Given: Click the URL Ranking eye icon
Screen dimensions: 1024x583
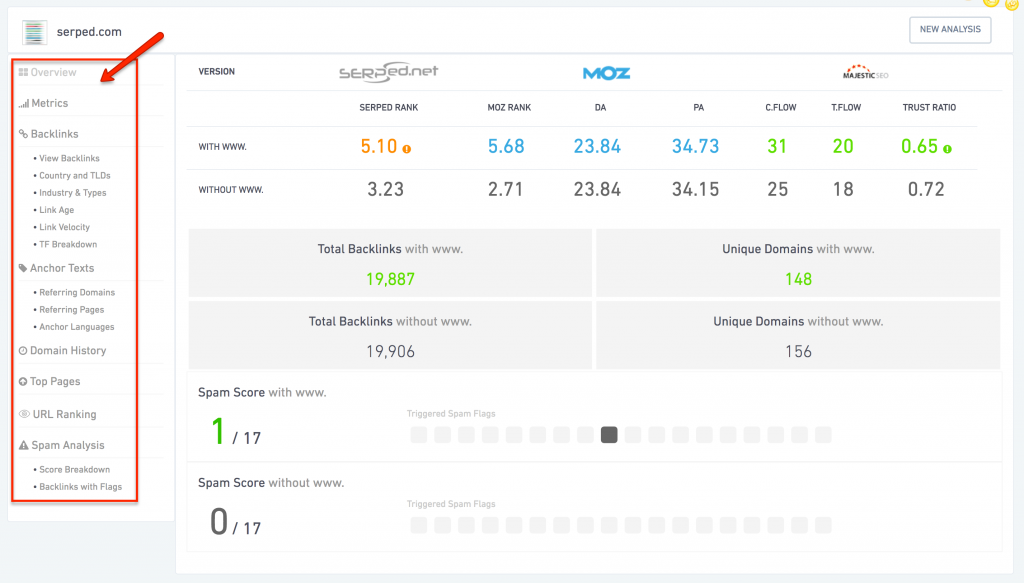Looking at the screenshot, I should tap(24, 414).
